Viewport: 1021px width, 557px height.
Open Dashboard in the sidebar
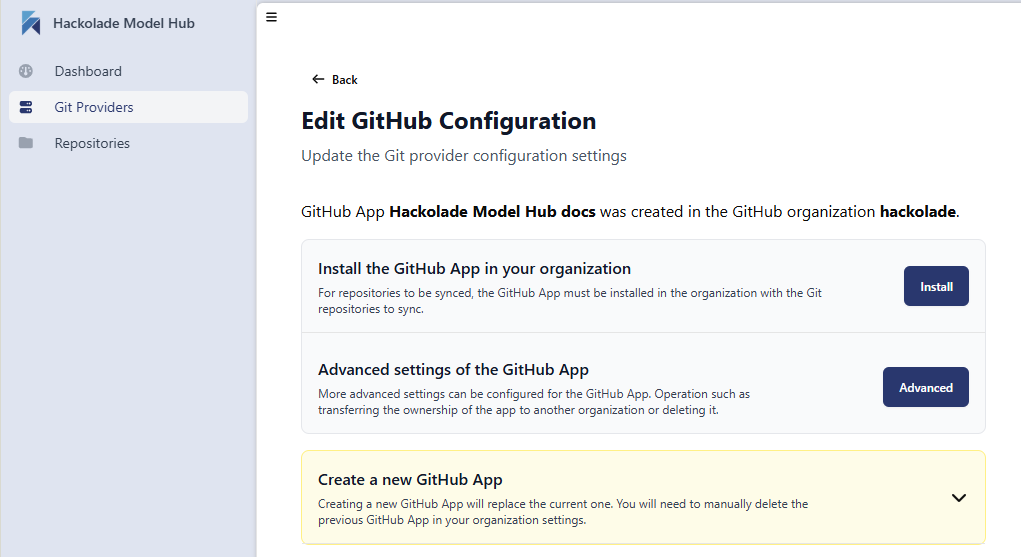(128, 71)
